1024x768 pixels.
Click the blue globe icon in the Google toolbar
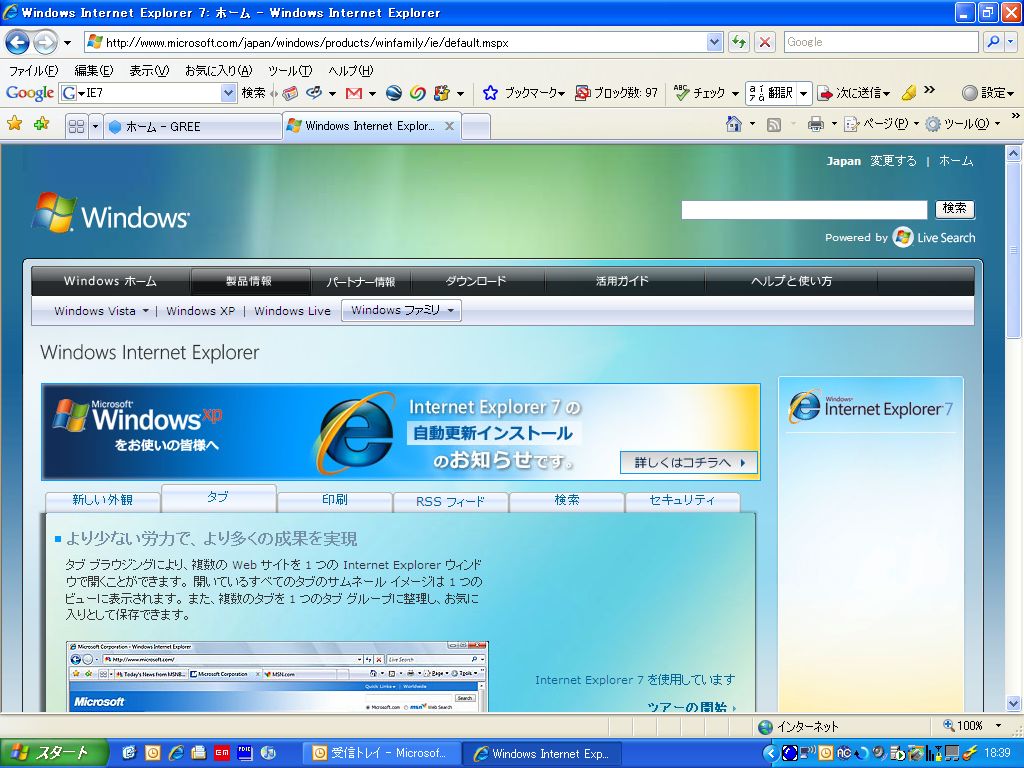[x=394, y=93]
